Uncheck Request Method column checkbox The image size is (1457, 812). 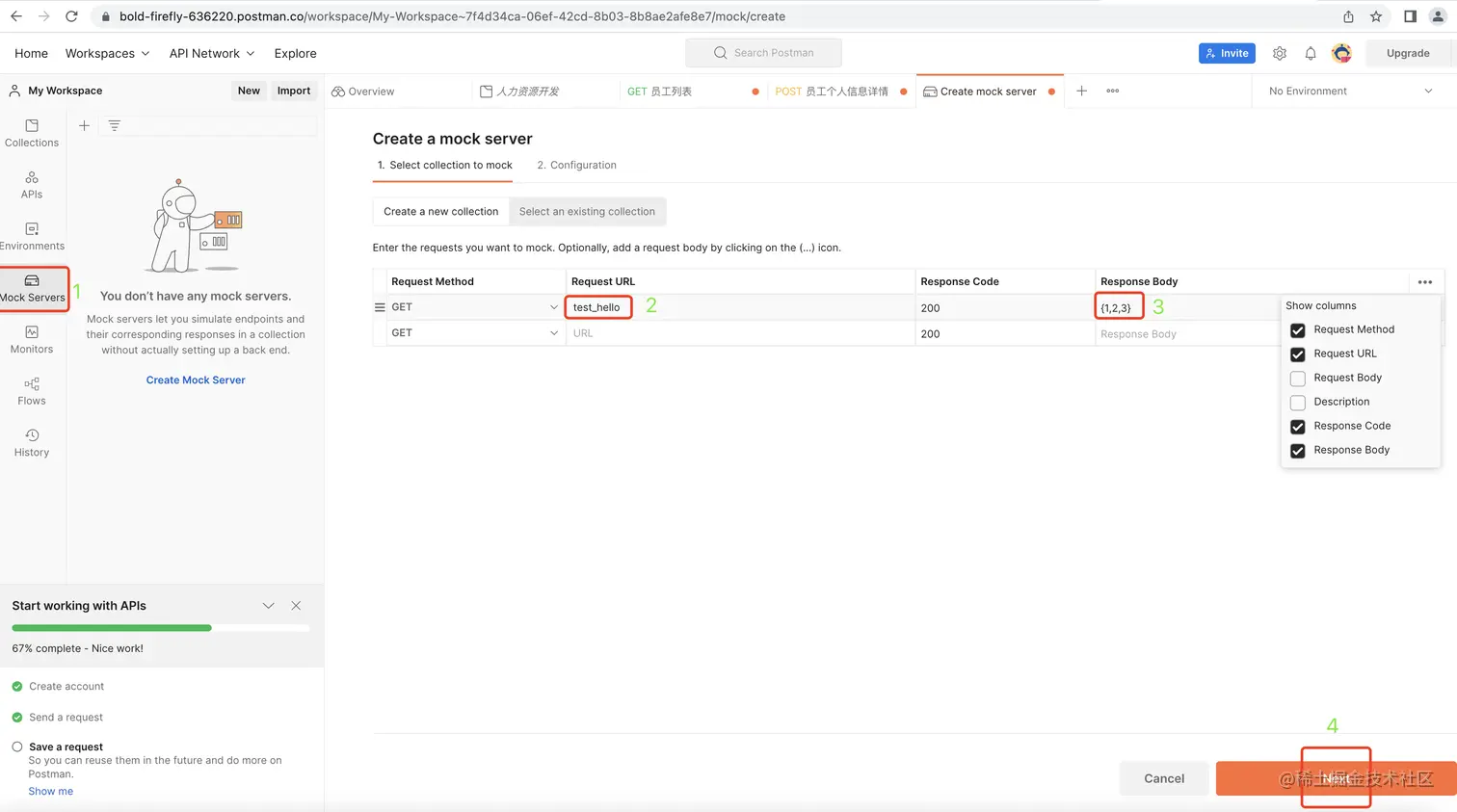point(1298,330)
